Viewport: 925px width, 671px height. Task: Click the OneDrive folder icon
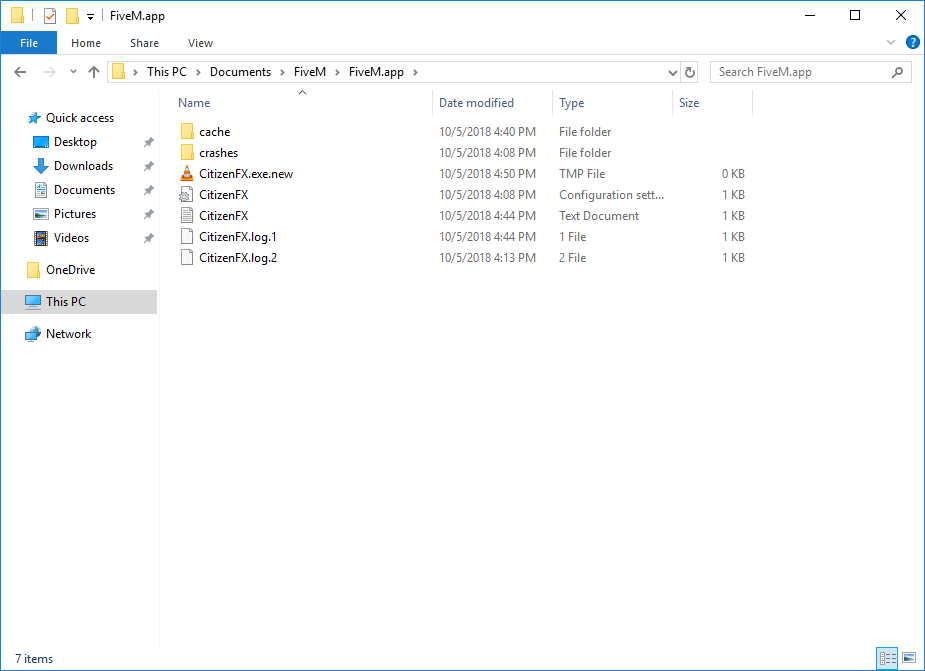(x=34, y=270)
